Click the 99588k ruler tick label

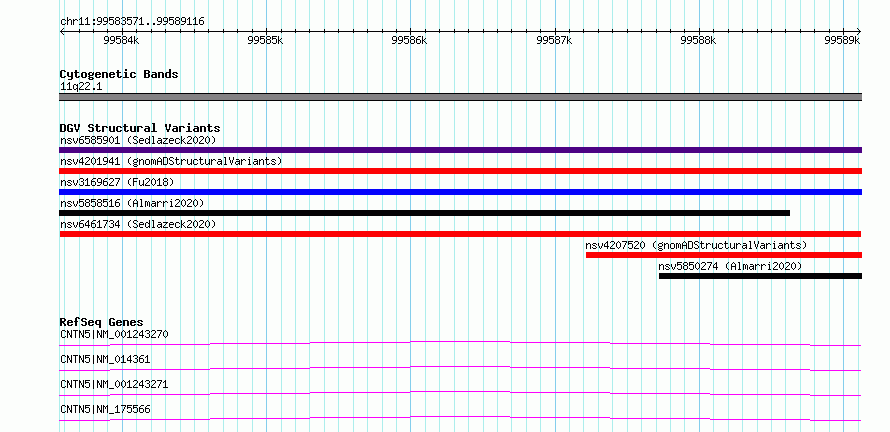(x=698, y=40)
